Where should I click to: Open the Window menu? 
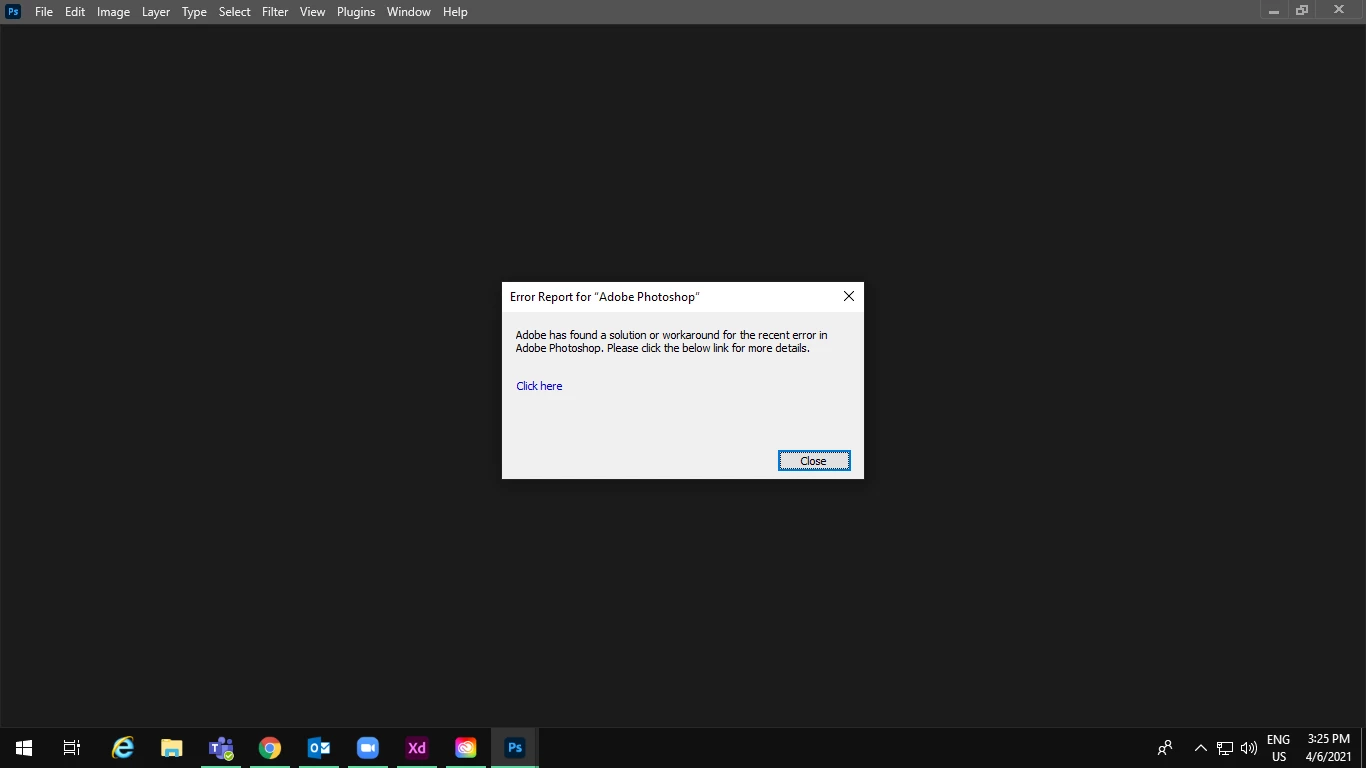pos(409,12)
